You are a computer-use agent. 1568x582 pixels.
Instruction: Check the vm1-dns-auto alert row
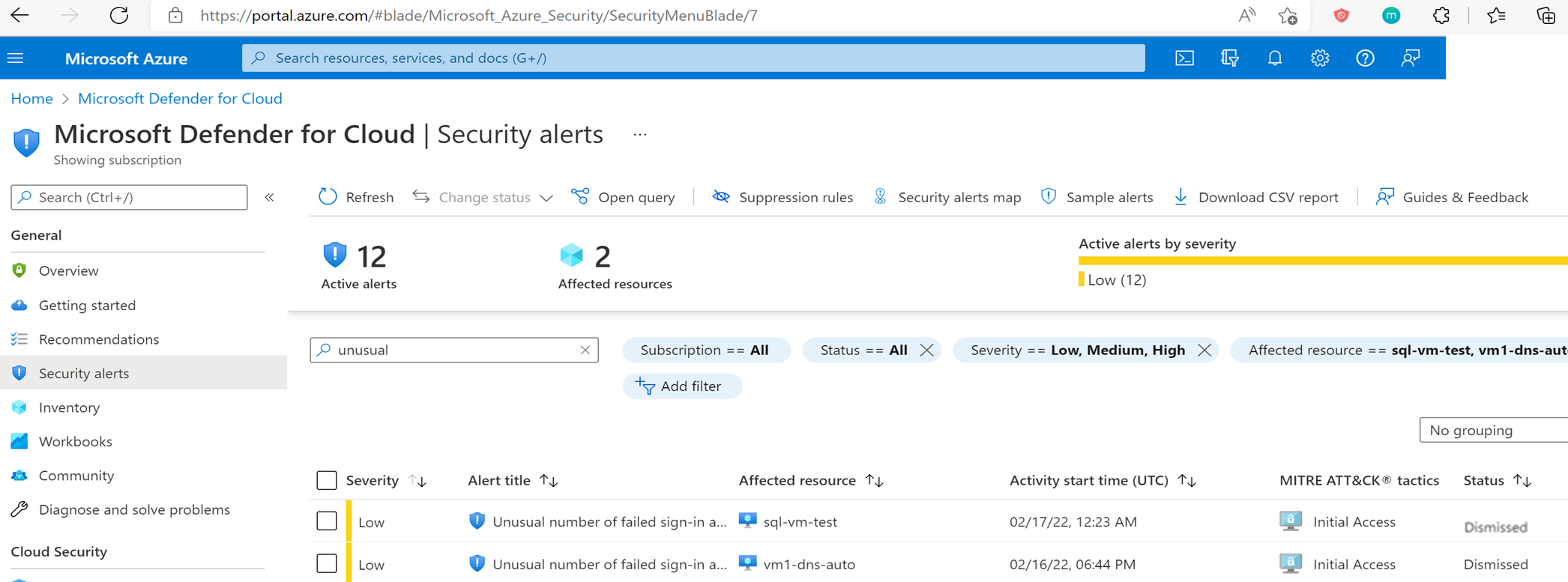coord(327,563)
